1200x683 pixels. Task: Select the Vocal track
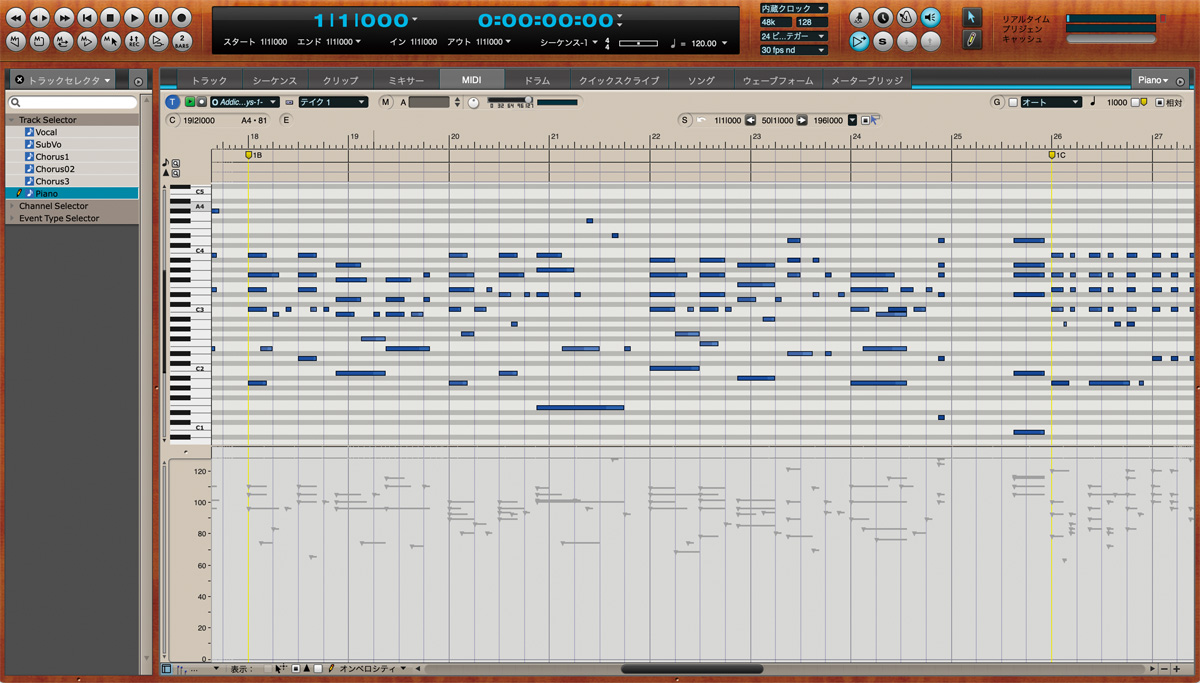[72, 132]
